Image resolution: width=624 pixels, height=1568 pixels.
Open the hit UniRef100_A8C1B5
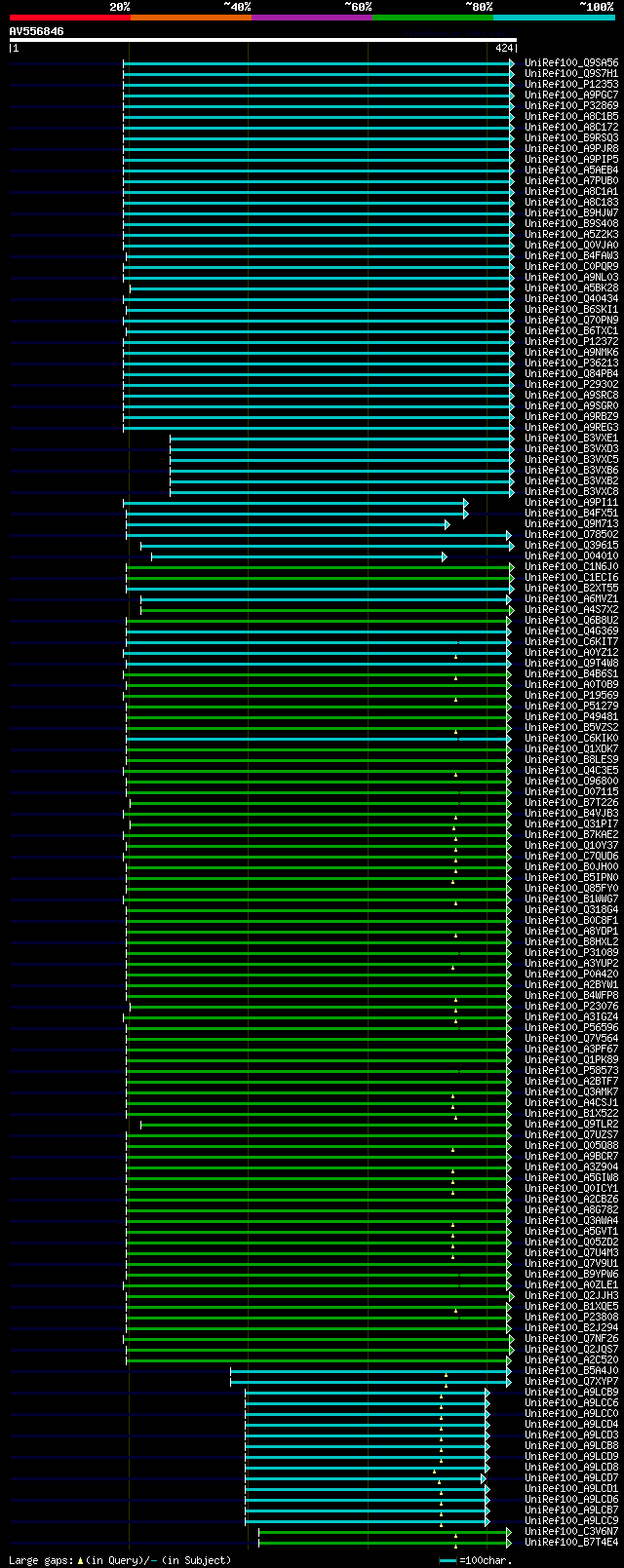click(571, 117)
